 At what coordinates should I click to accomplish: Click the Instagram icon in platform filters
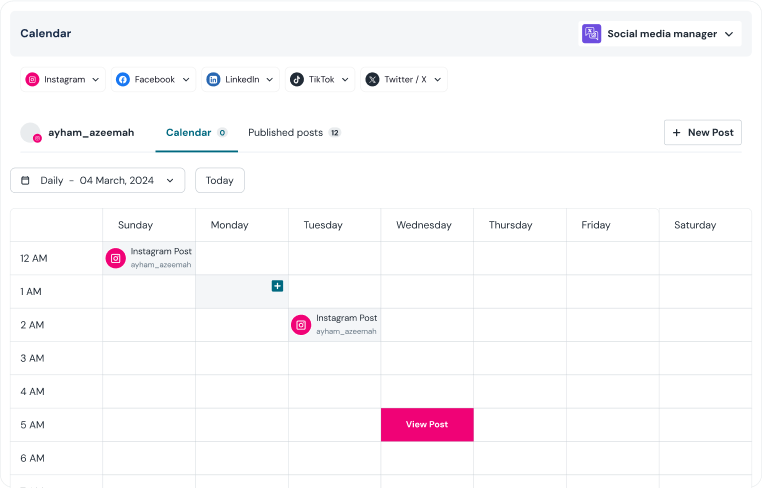[33, 80]
